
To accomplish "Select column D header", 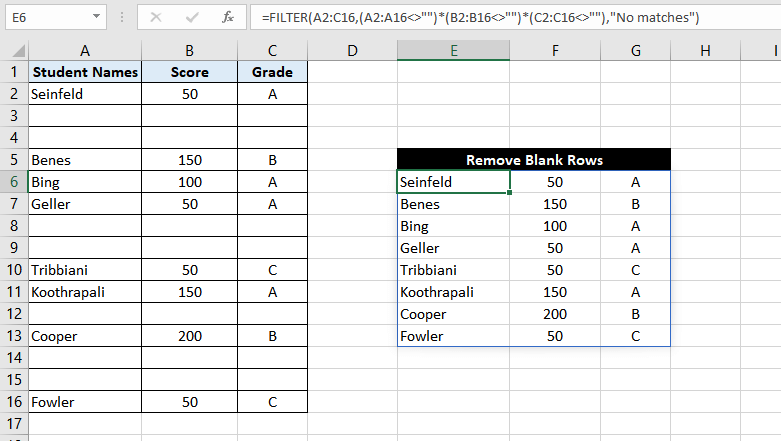I will click(x=352, y=51).
